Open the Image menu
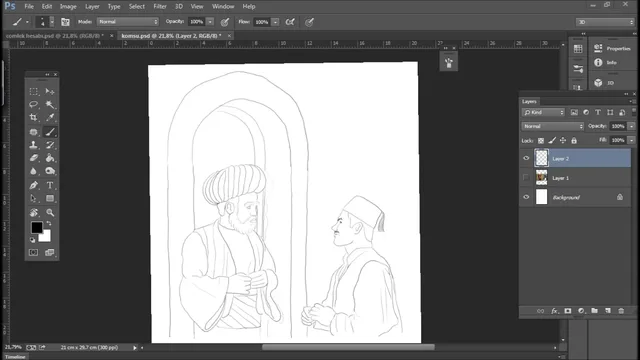 tap(68, 7)
